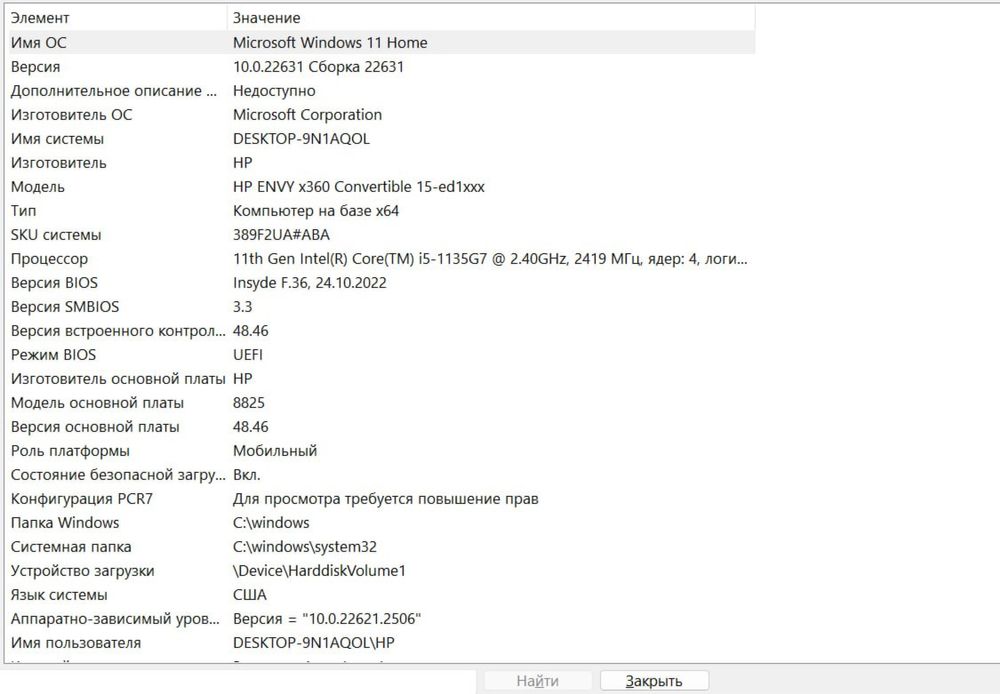Select Дополнительное описание row label
Viewport: 1000px width, 694px height.
click(x=114, y=91)
